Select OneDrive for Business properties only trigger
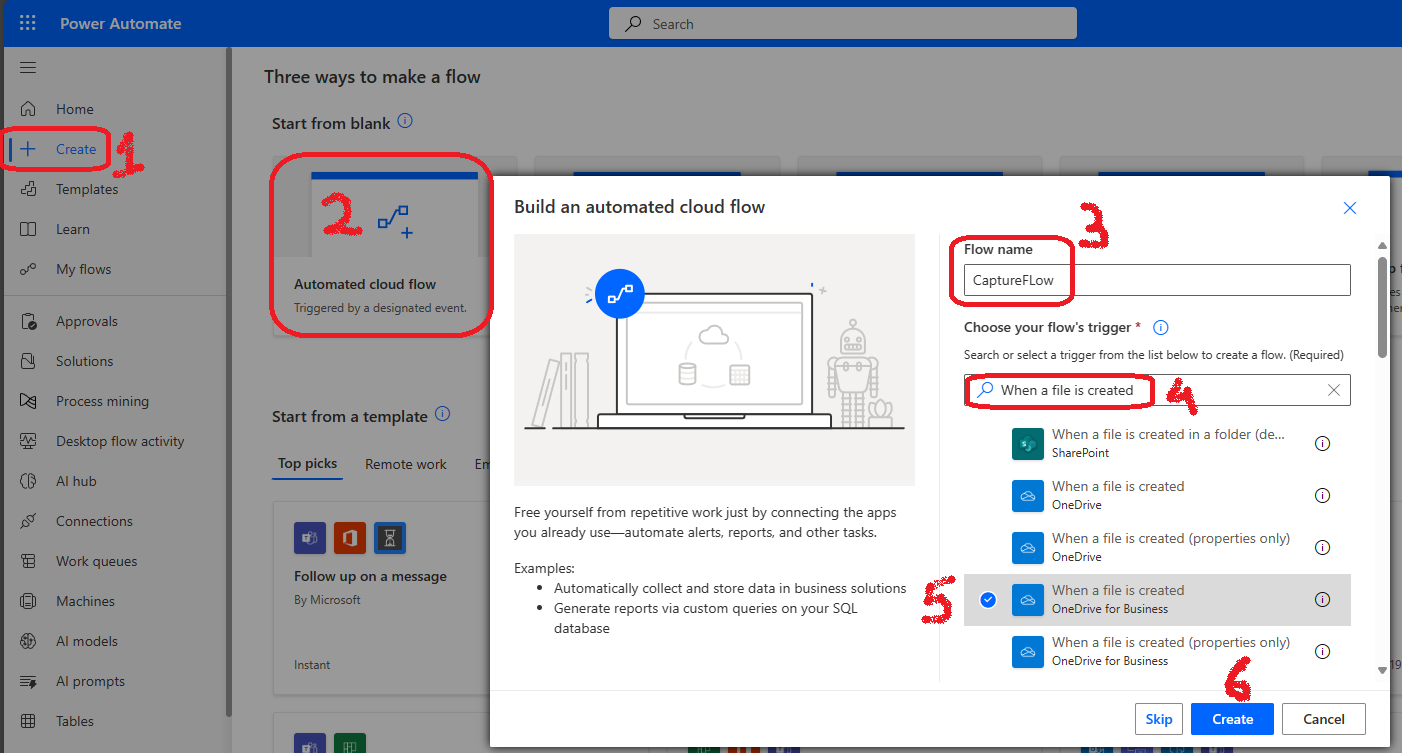Image resolution: width=1402 pixels, height=753 pixels. (1157, 651)
